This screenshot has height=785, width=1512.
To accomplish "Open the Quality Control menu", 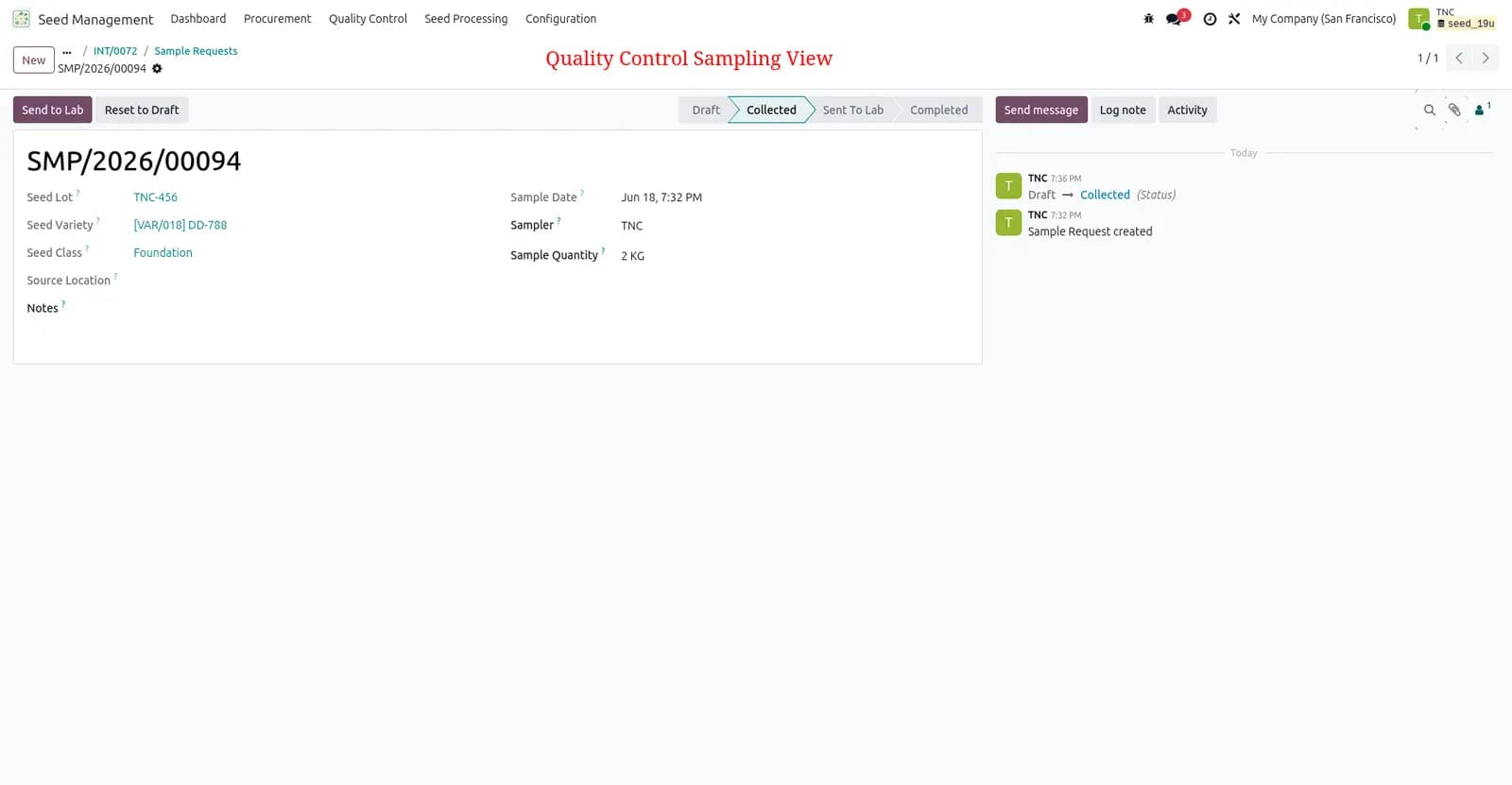I will tap(368, 19).
